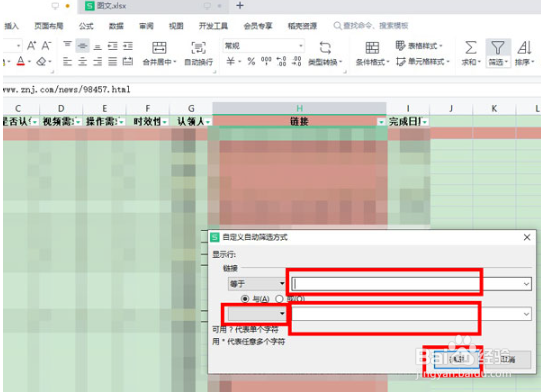The width and height of the screenshot is (541, 392).
Task: Click the eraser clear-format icon
Action: tap(41, 62)
